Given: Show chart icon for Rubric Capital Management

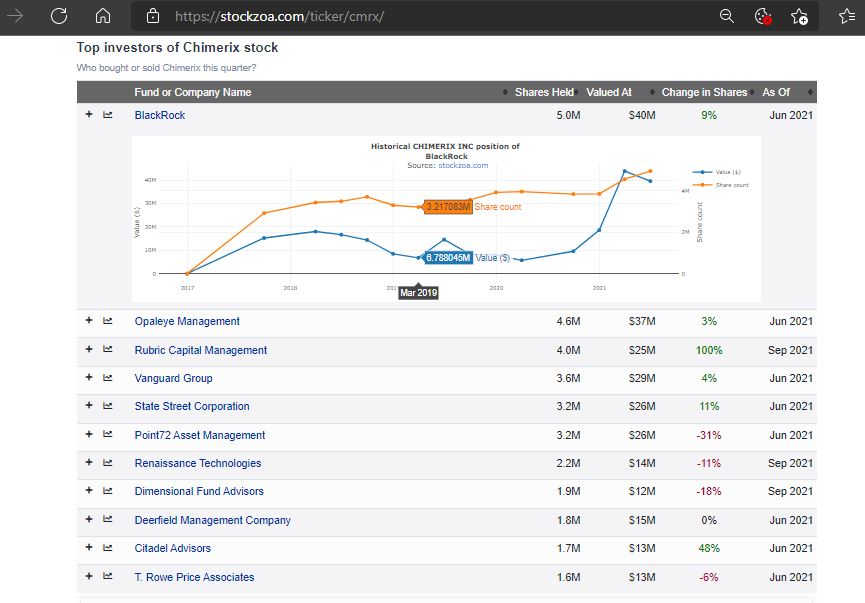Looking at the screenshot, I should point(108,349).
